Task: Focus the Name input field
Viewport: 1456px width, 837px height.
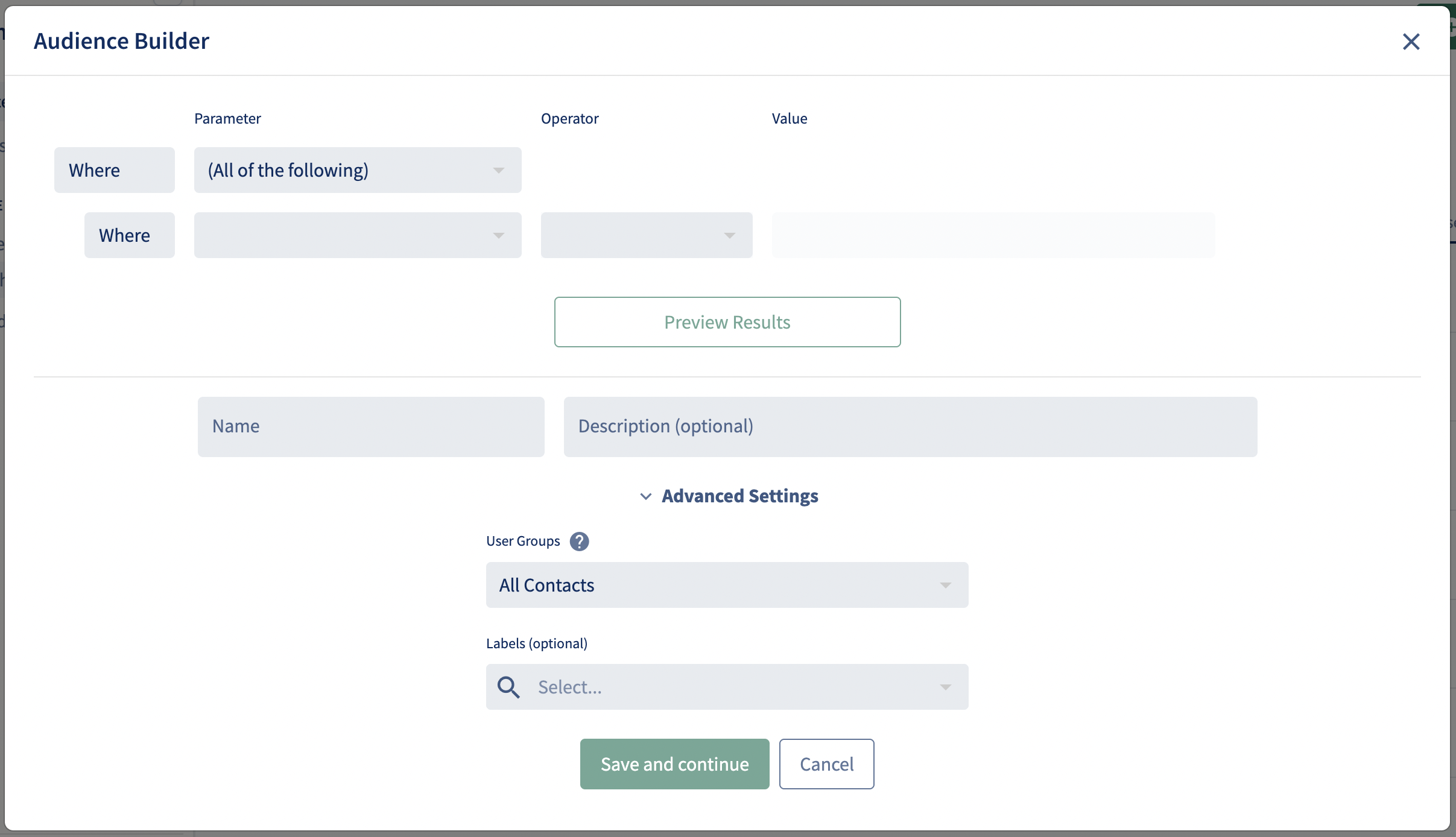Action: pyautogui.click(x=371, y=427)
